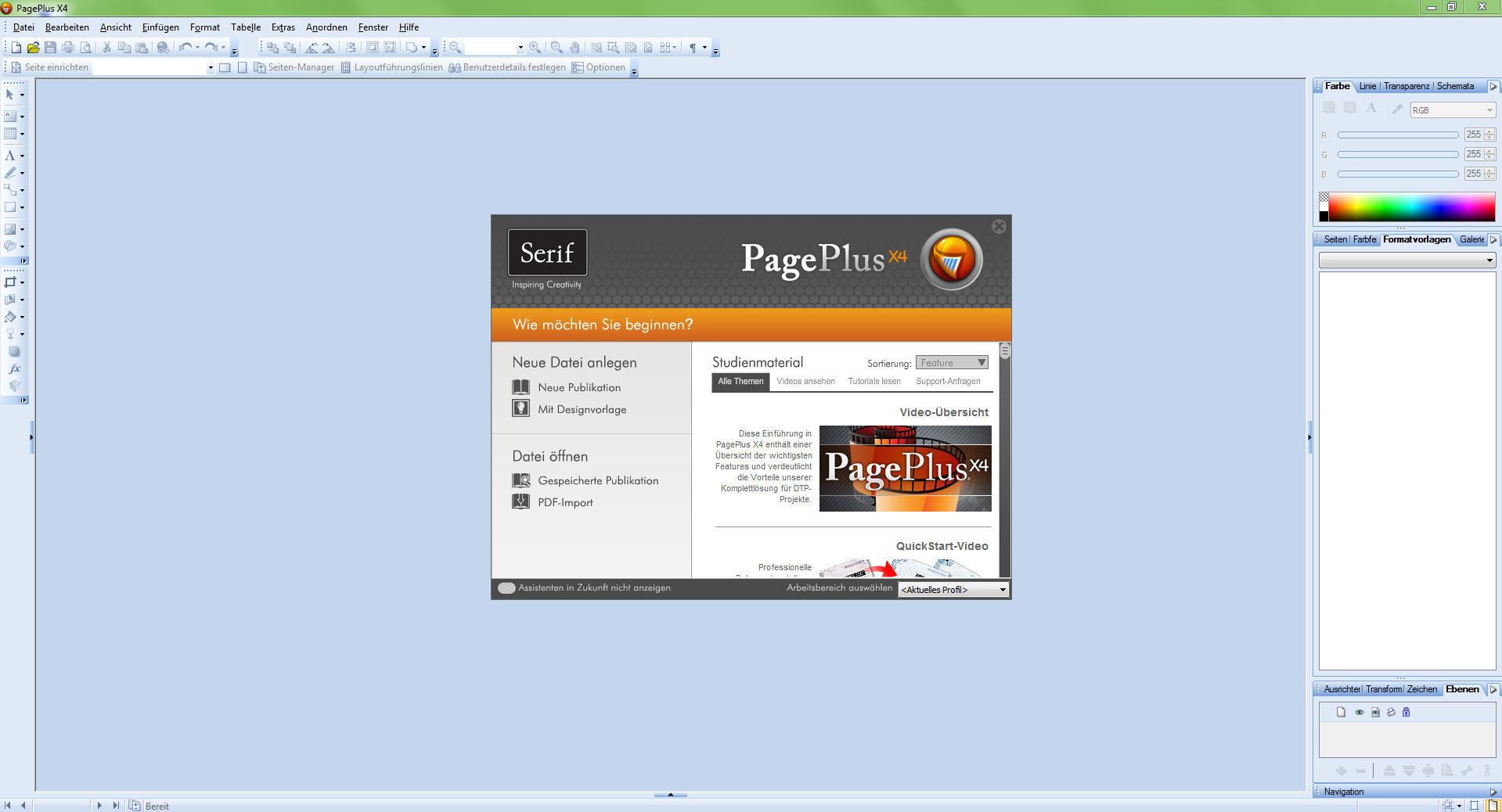This screenshot has height=812, width=1502.
Task: Click 'Layoutführungslinien' toolbar button
Action: 391,67
